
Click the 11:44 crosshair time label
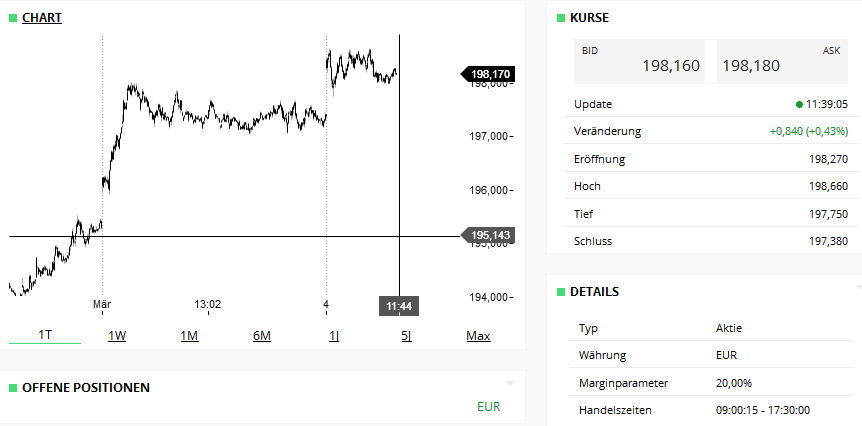point(399,305)
